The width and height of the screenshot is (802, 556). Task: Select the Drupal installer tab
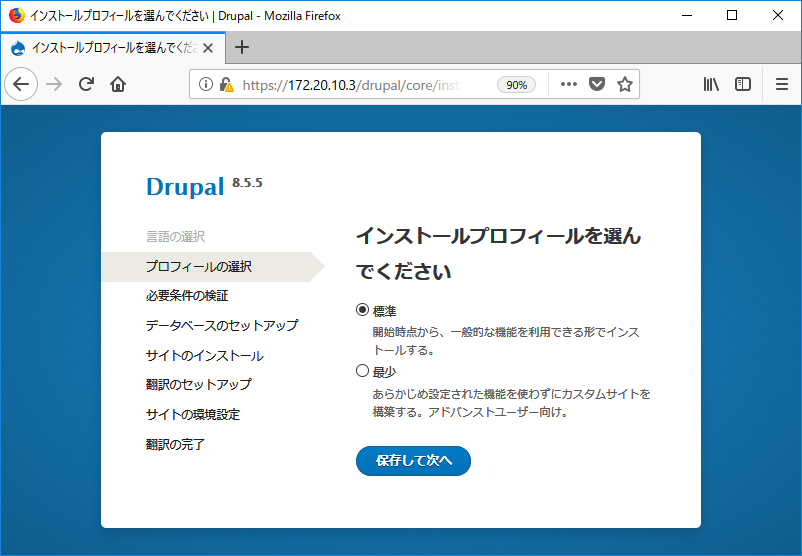pyautogui.click(x=113, y=48)
